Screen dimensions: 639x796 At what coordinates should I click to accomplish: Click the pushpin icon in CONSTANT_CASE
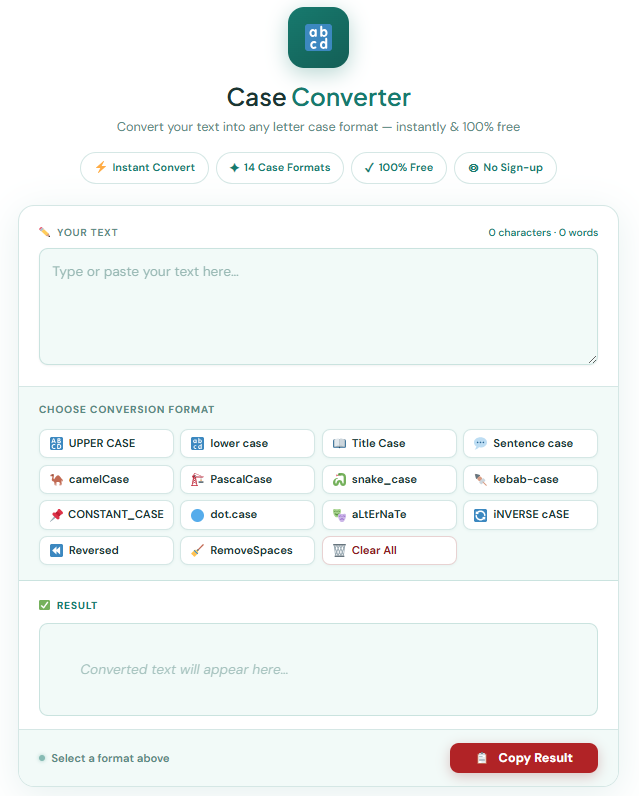coord(56,515)
